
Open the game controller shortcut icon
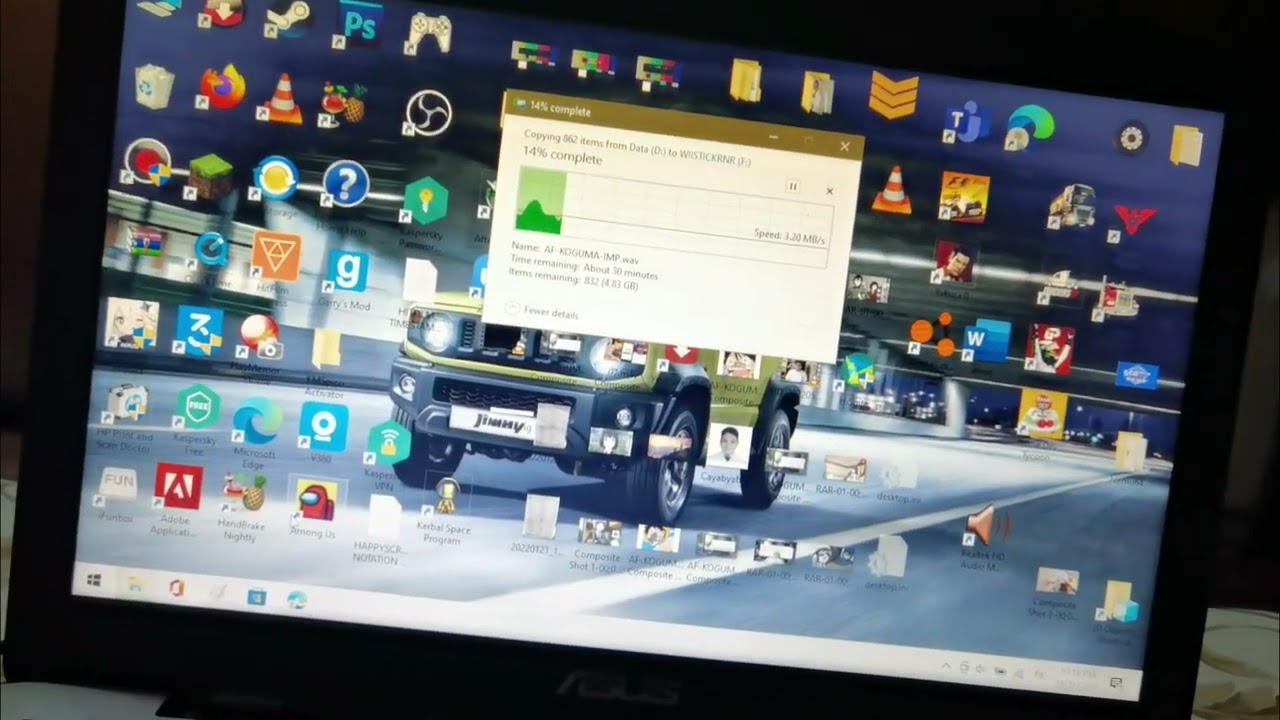coord(430,32)
